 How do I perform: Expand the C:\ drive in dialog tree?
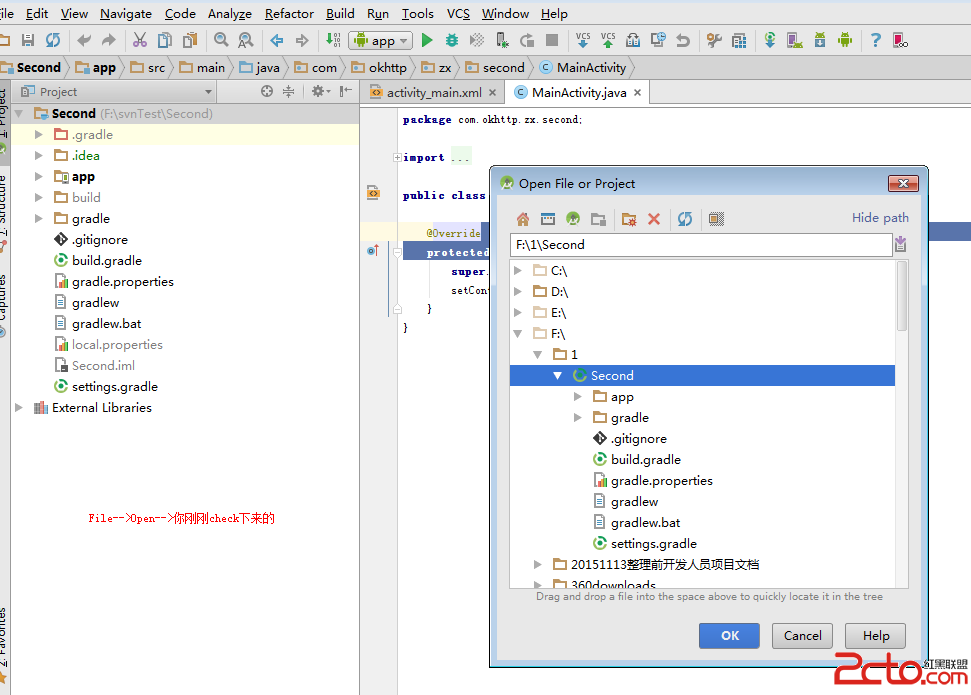tap(518, 271)
